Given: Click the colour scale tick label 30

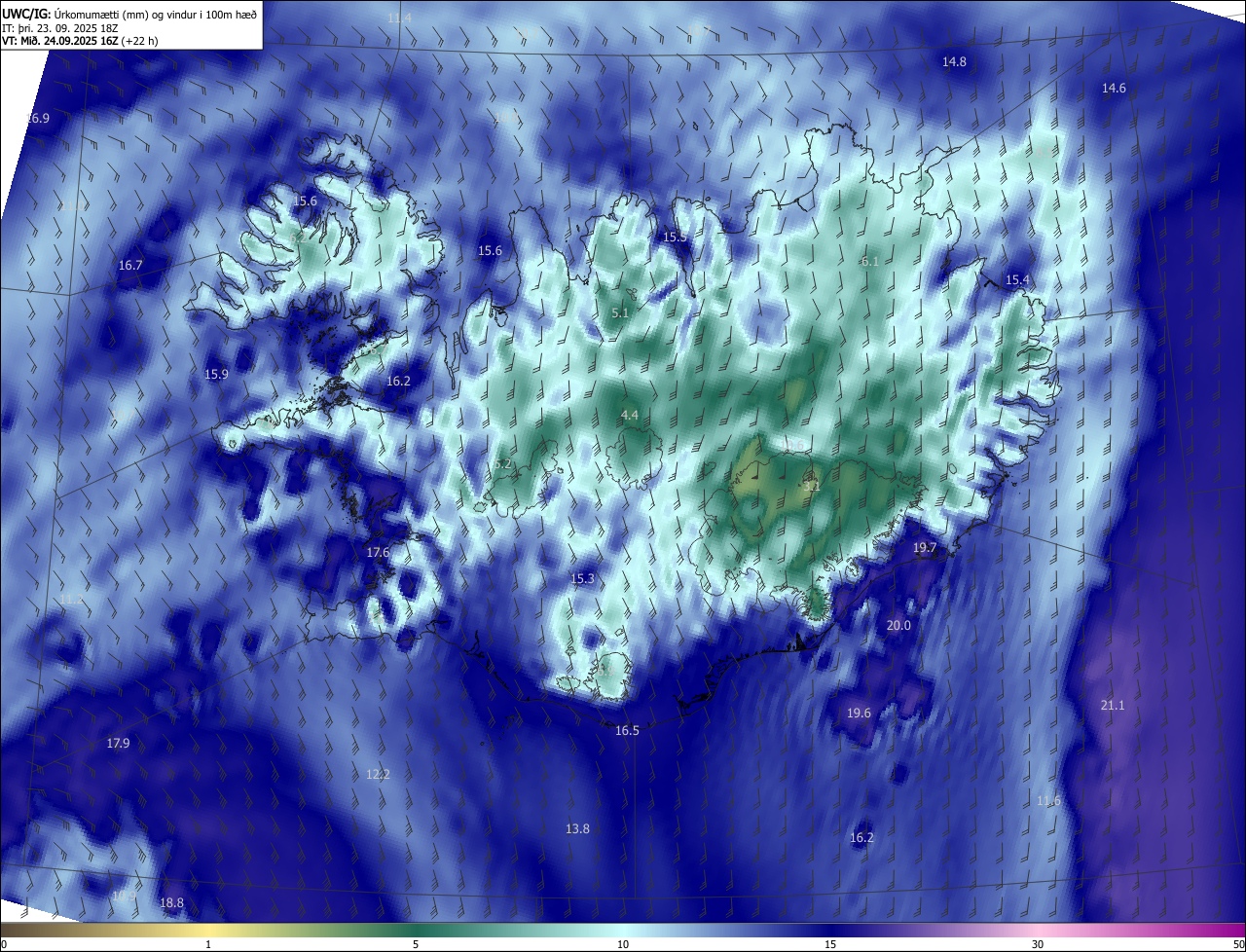Looking at the screenshot, I should click(1038, 945).
